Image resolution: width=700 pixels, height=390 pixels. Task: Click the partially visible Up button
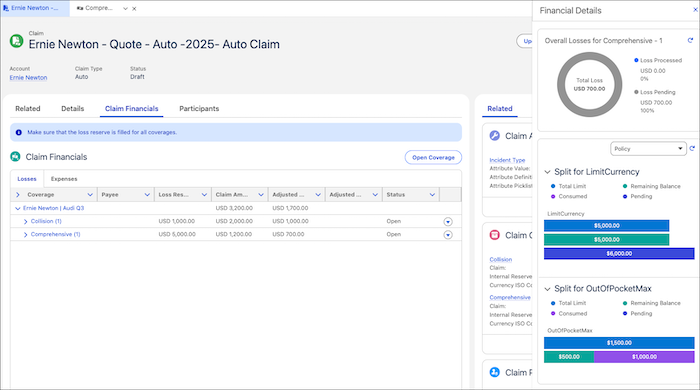pyautogui.click(x=525, y=41)
